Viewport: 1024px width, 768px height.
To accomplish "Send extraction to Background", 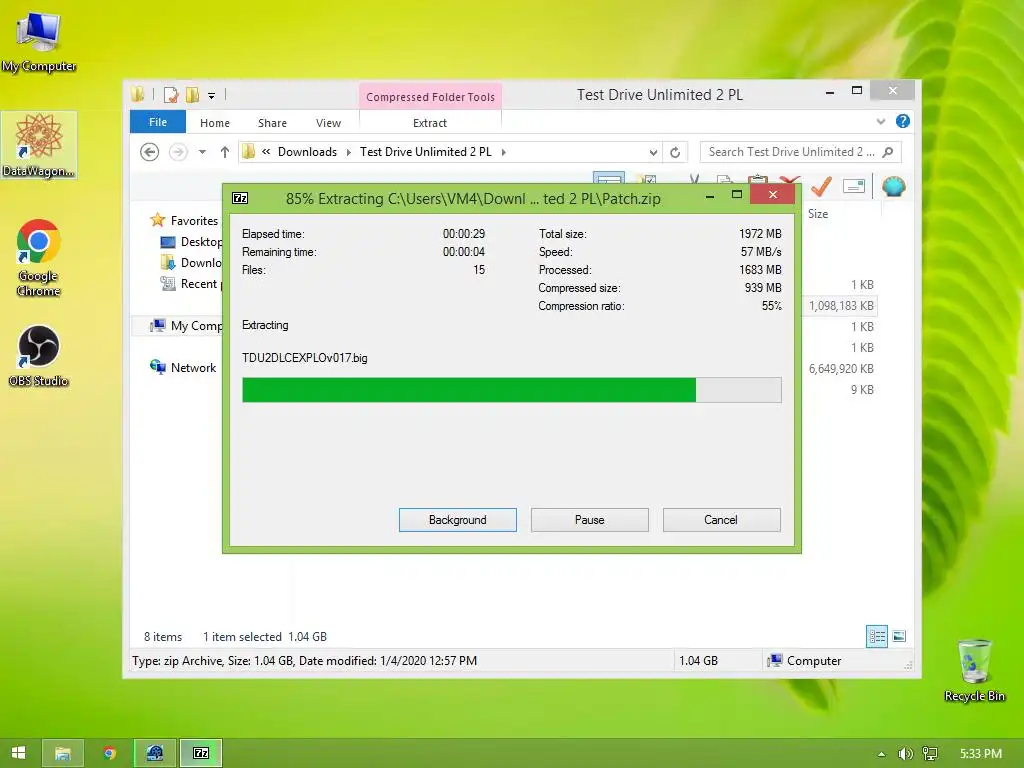I will (x=458, y=520).
